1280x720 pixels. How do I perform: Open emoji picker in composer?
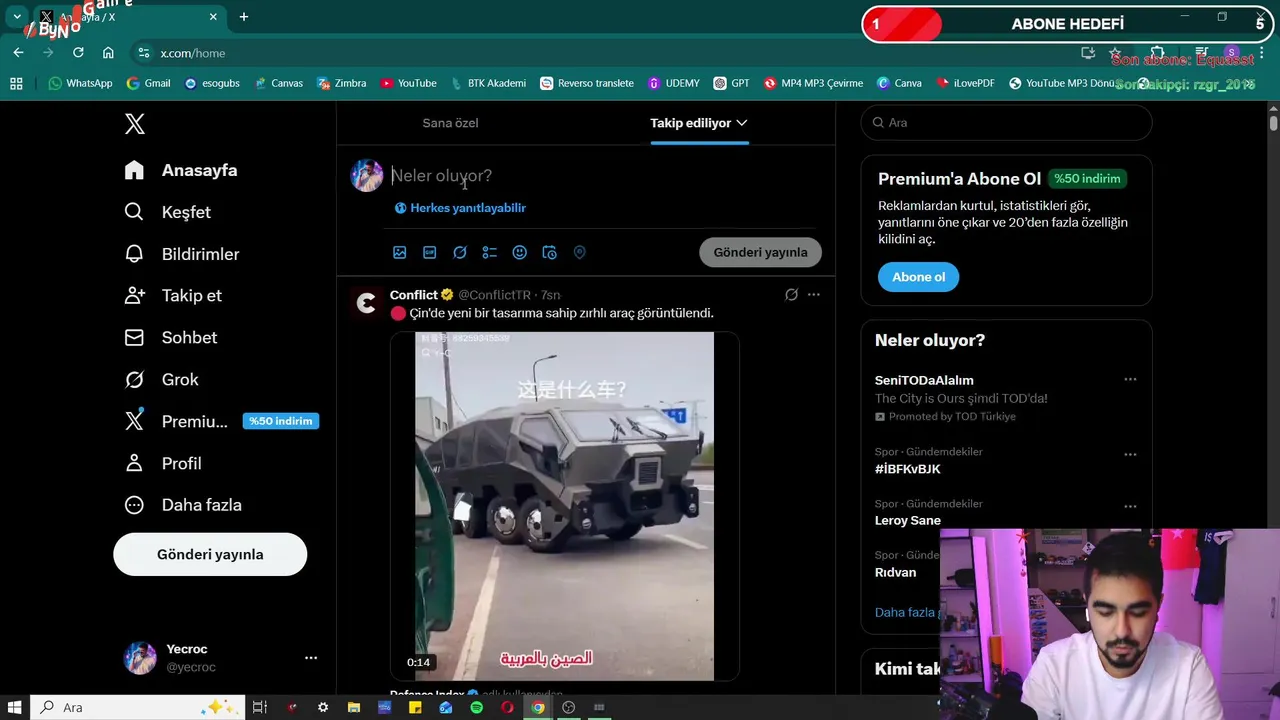point(520,253)
